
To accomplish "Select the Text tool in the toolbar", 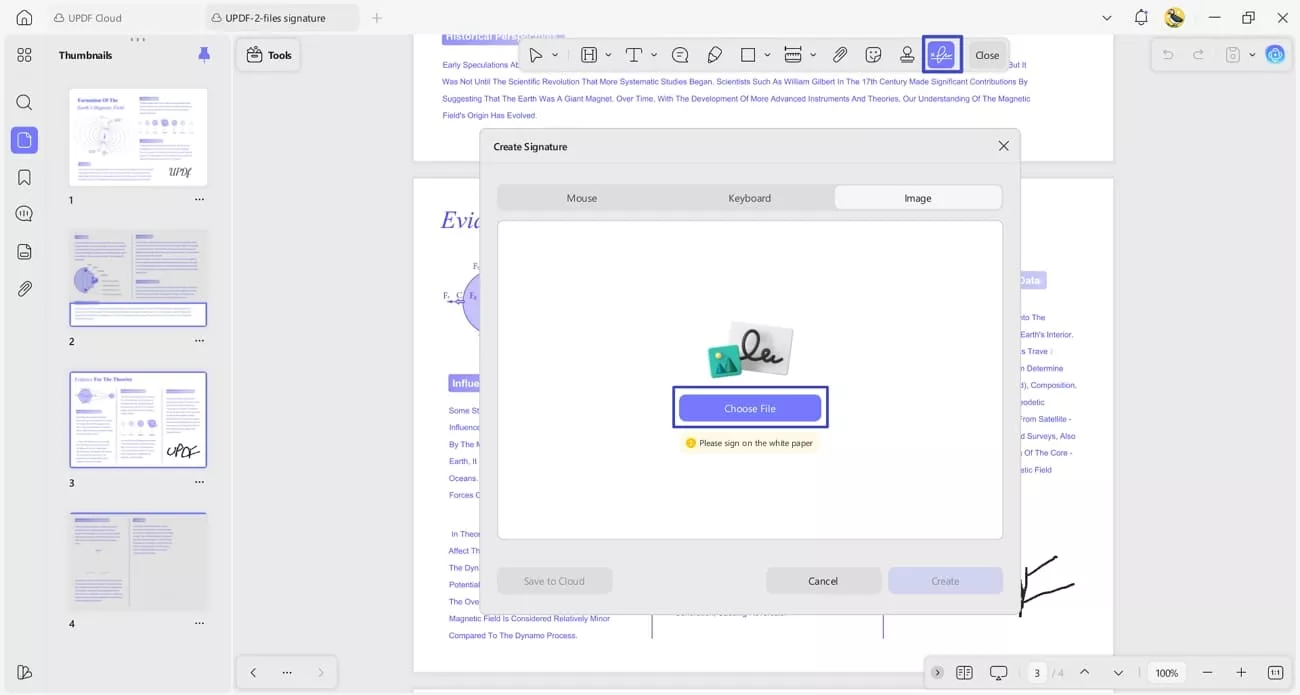I will point(636,55).
